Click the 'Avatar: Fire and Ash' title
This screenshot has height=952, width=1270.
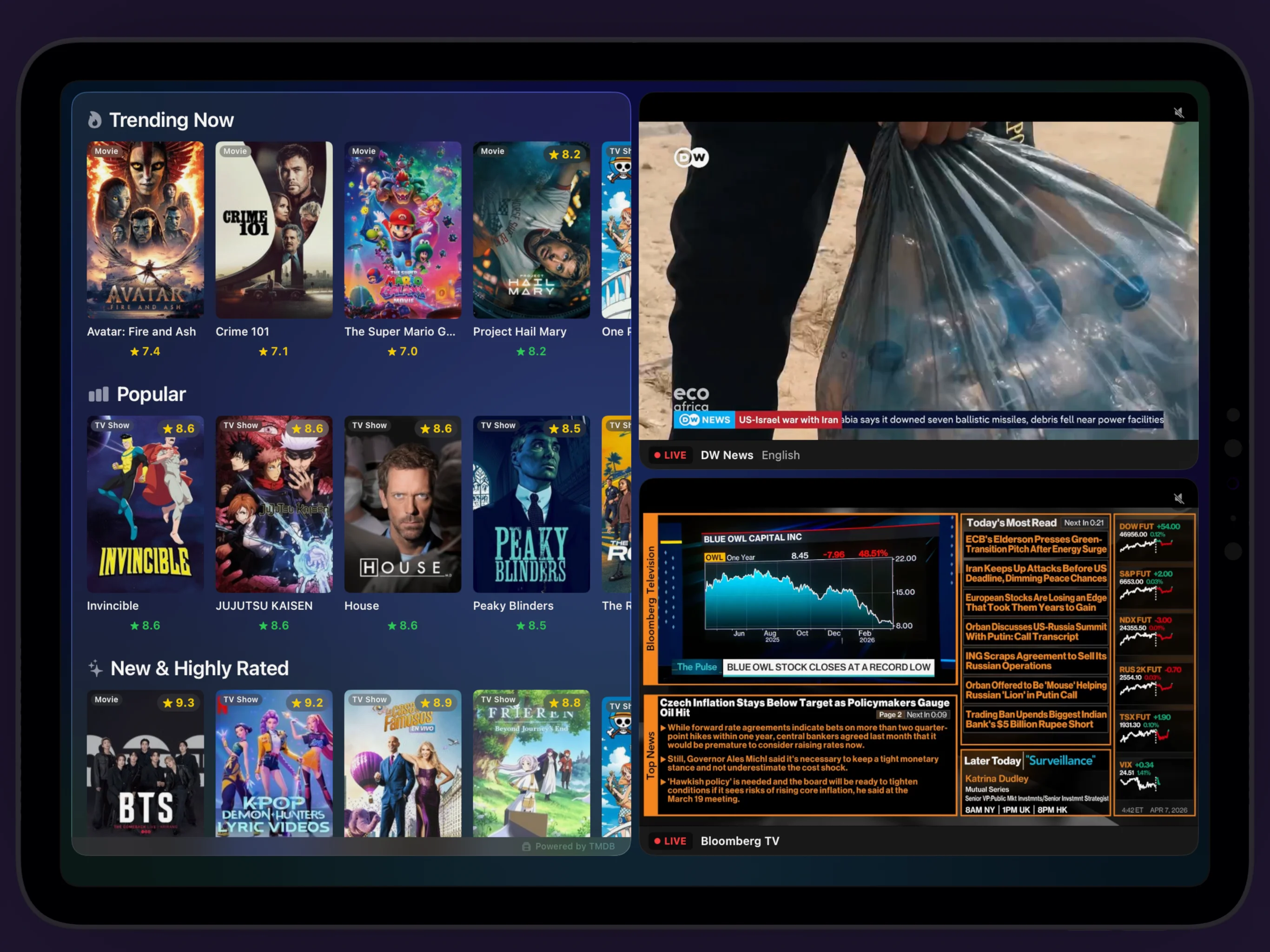[141, 331]
